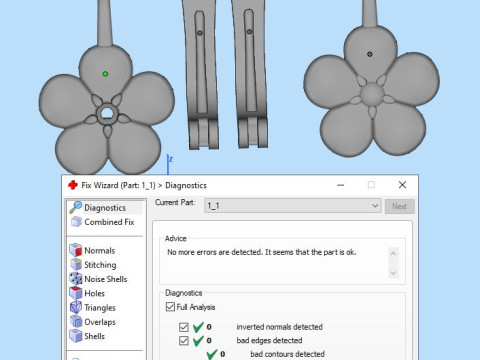Select the Normals label

(100, 250)
